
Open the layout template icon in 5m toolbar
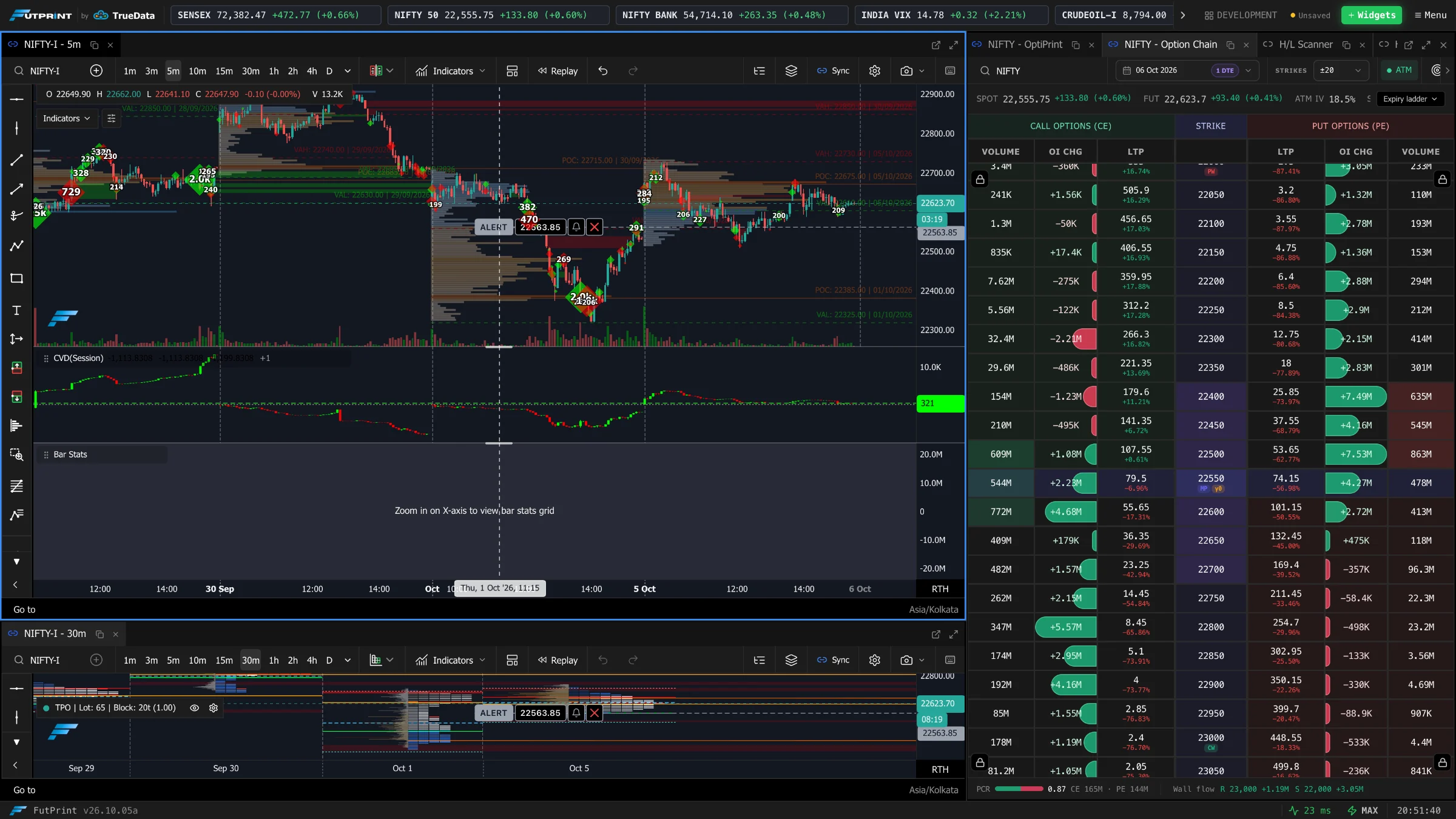[512, 71]
